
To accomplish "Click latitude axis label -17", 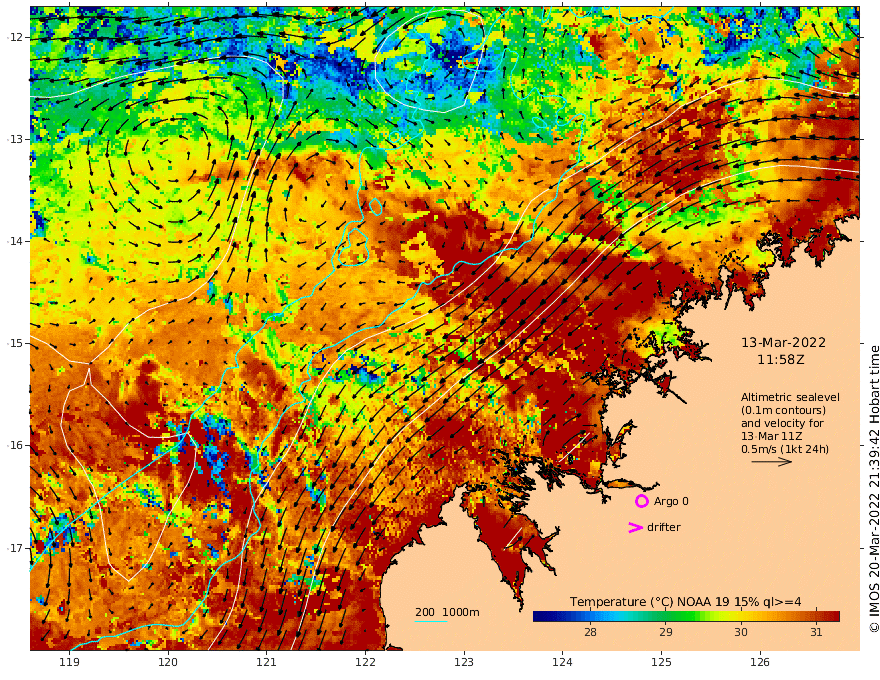I will 15,548.
